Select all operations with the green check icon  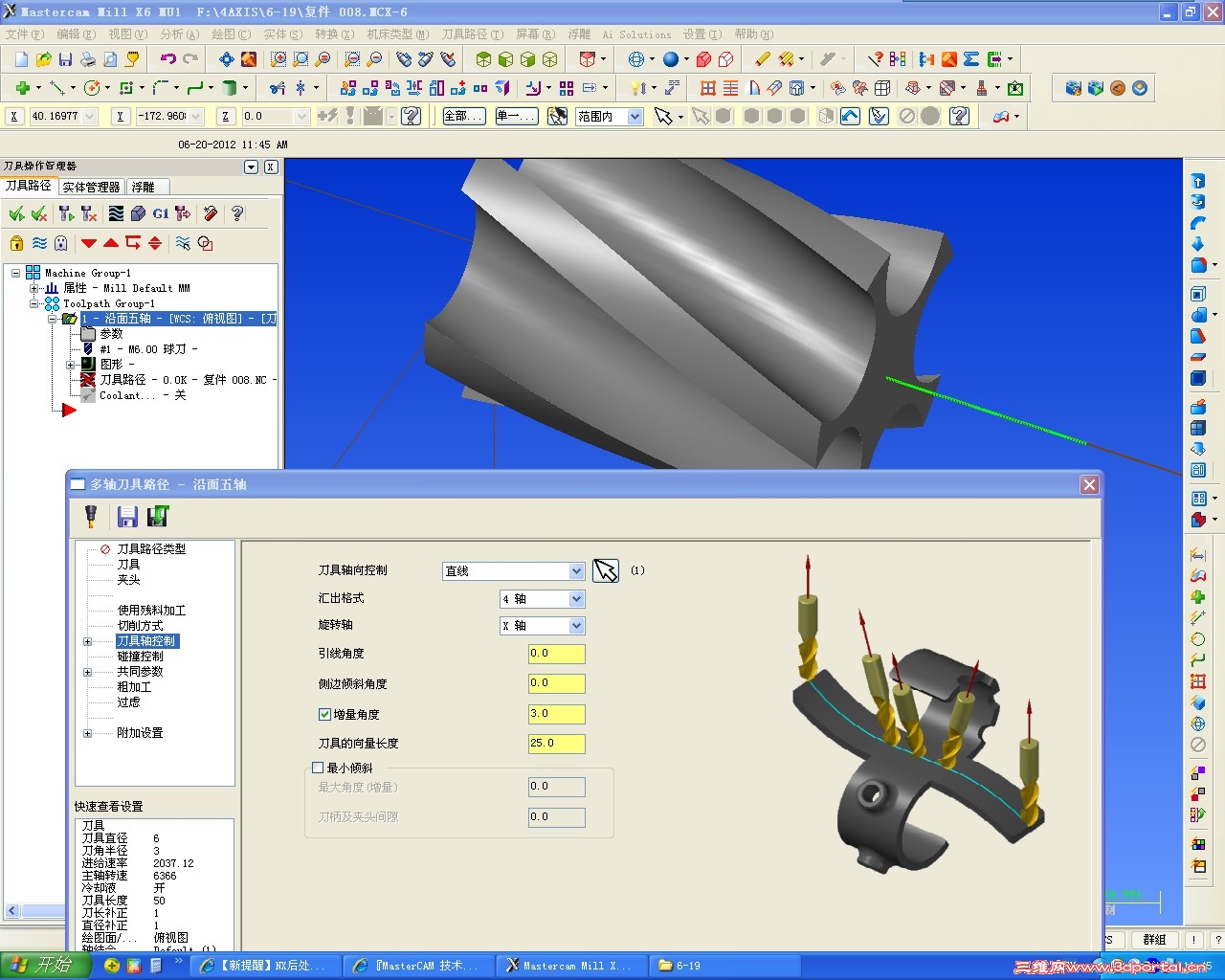16,213
